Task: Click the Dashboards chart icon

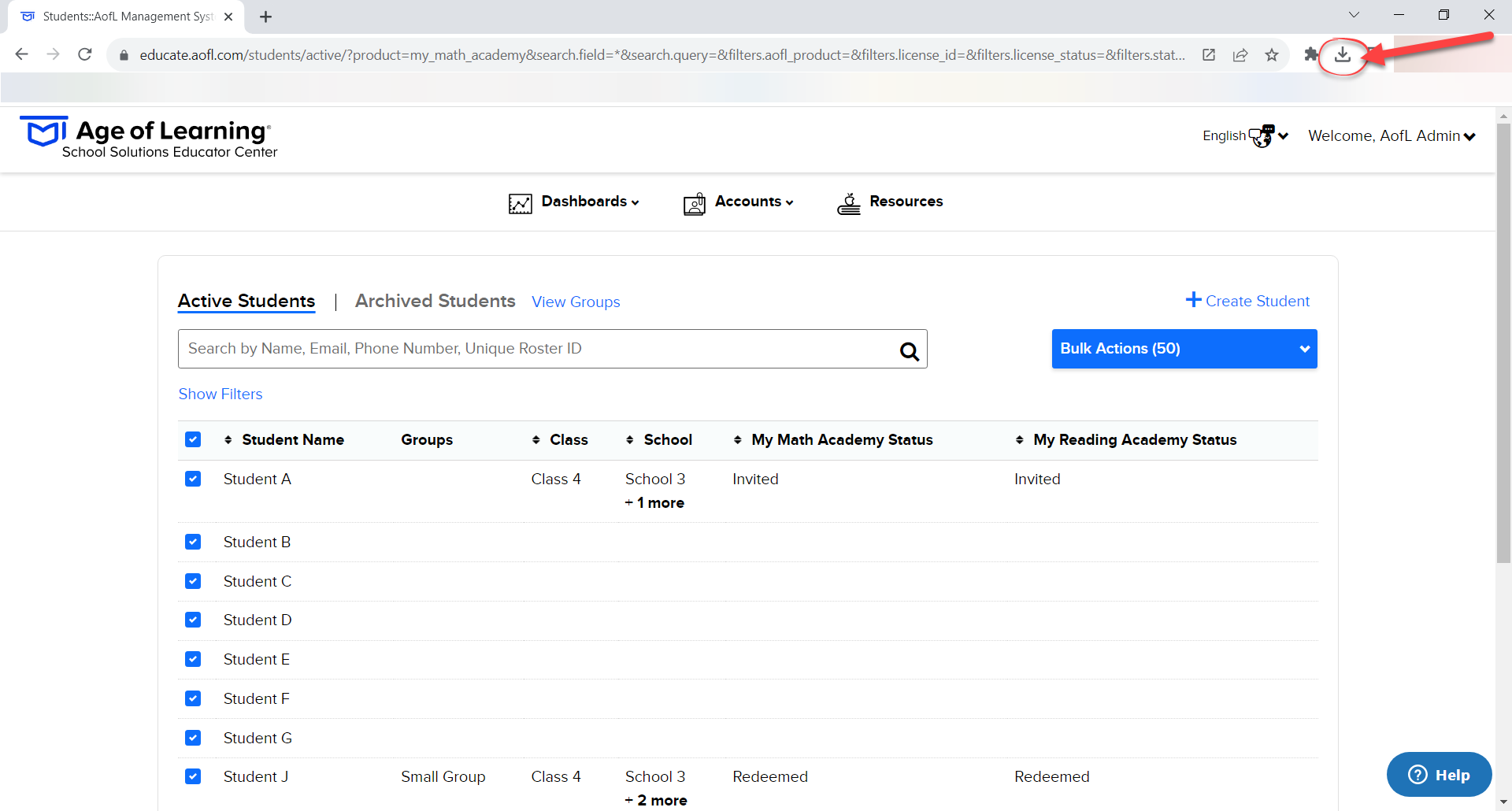Action: point(521,203)
